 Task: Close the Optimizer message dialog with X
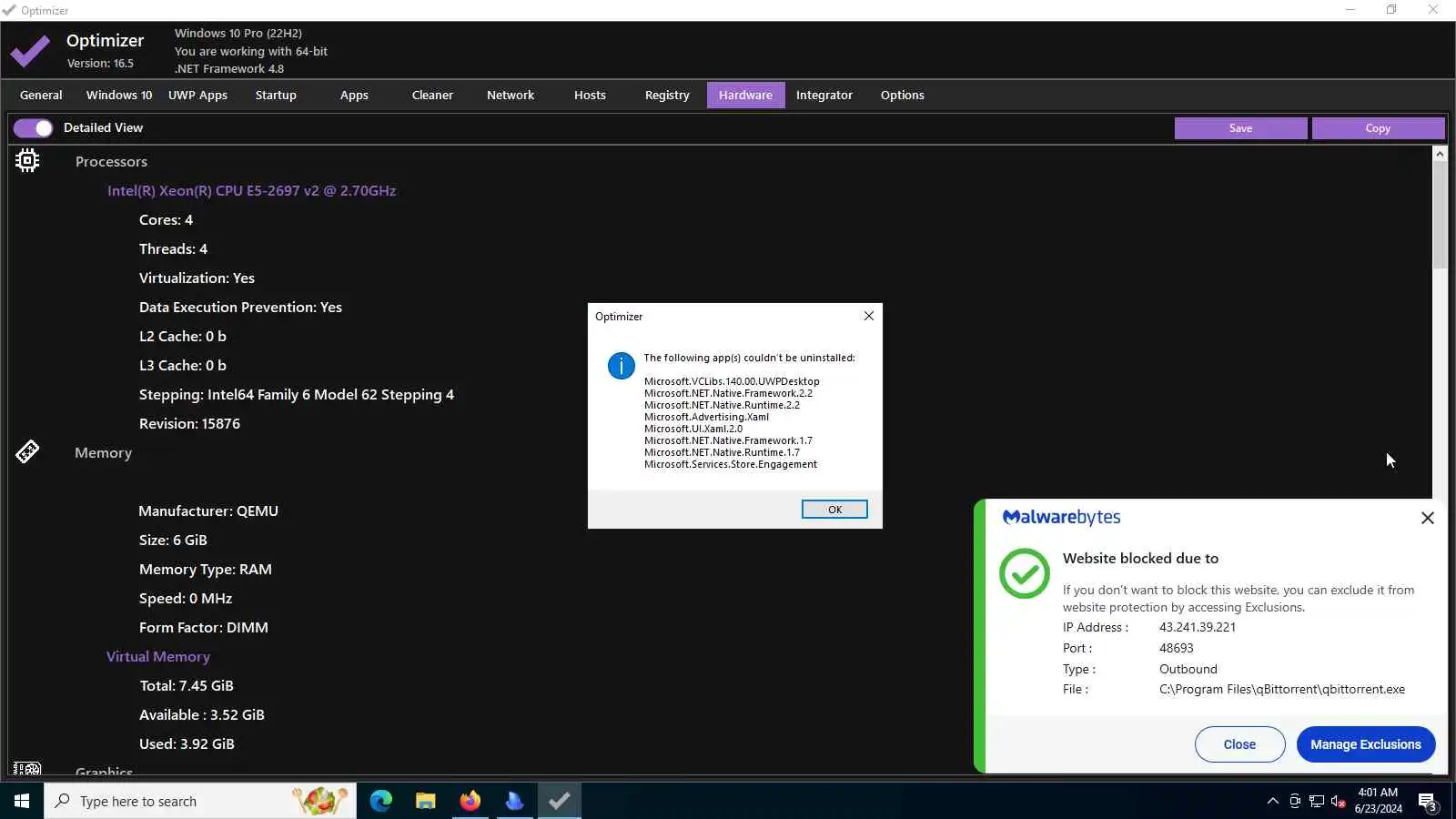pos(869,316)
